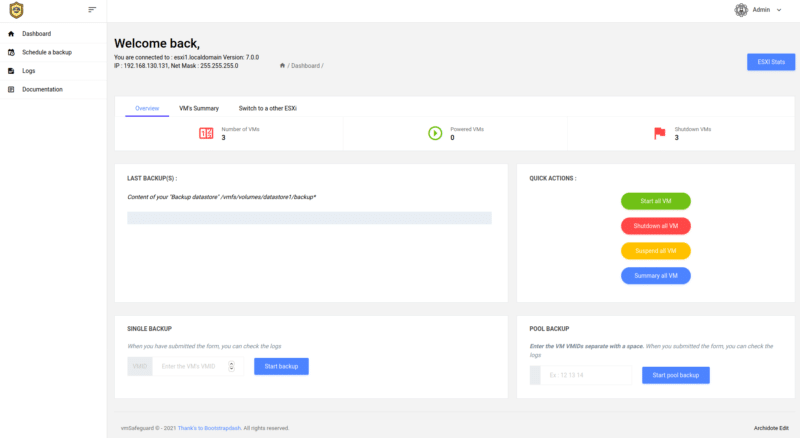Screen dimensions: 800x438
Task: Toggle the sidebar hamburger menu icon
Action: 92,9
